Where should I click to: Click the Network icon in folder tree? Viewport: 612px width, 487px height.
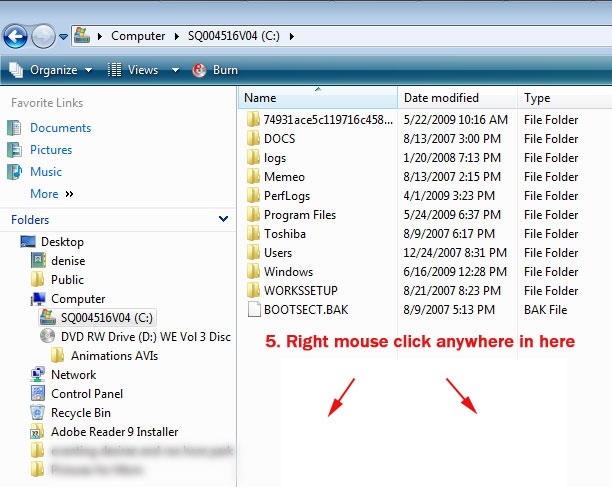point(37,375)
